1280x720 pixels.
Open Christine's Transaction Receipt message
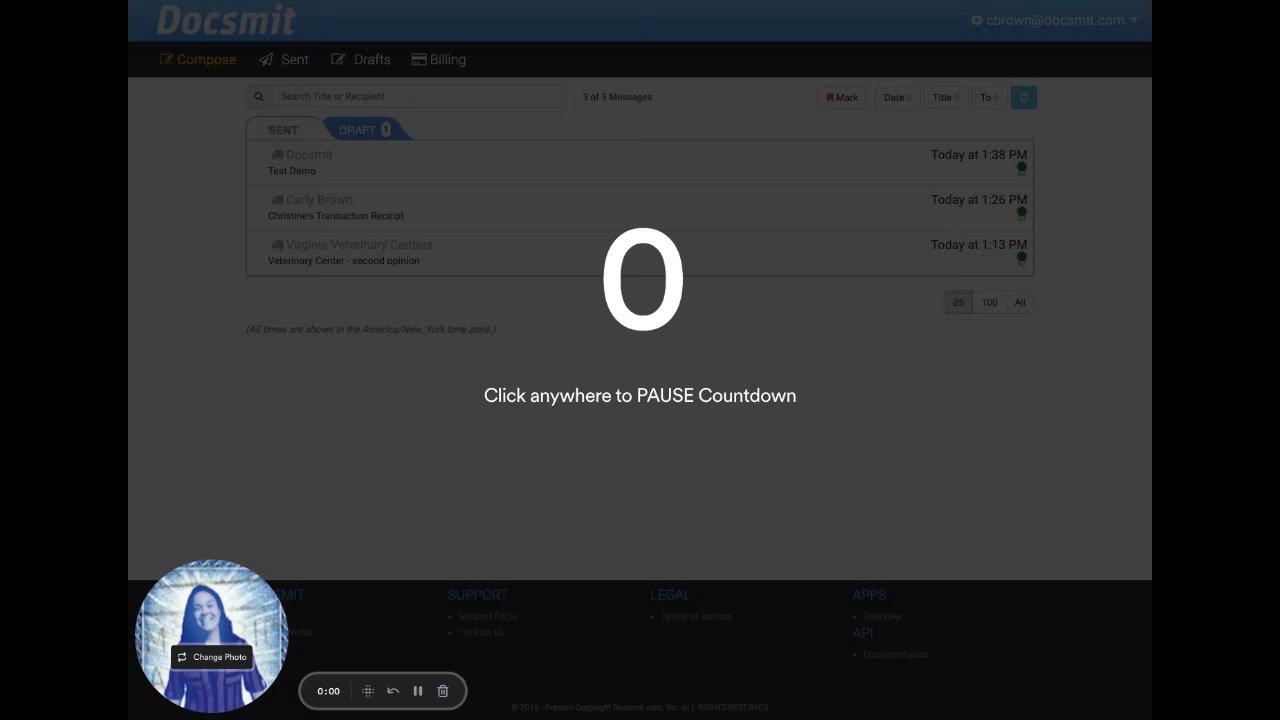pos(640,207)
